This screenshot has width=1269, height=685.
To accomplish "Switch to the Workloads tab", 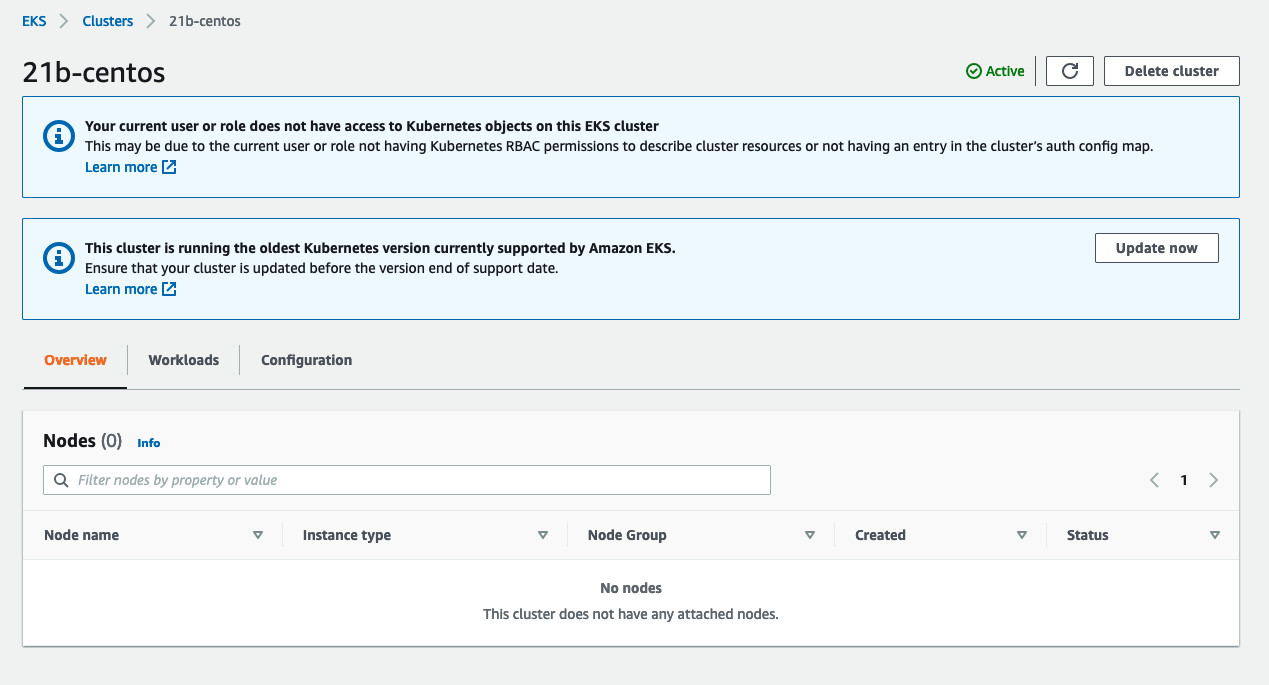I will coord(183,360).
